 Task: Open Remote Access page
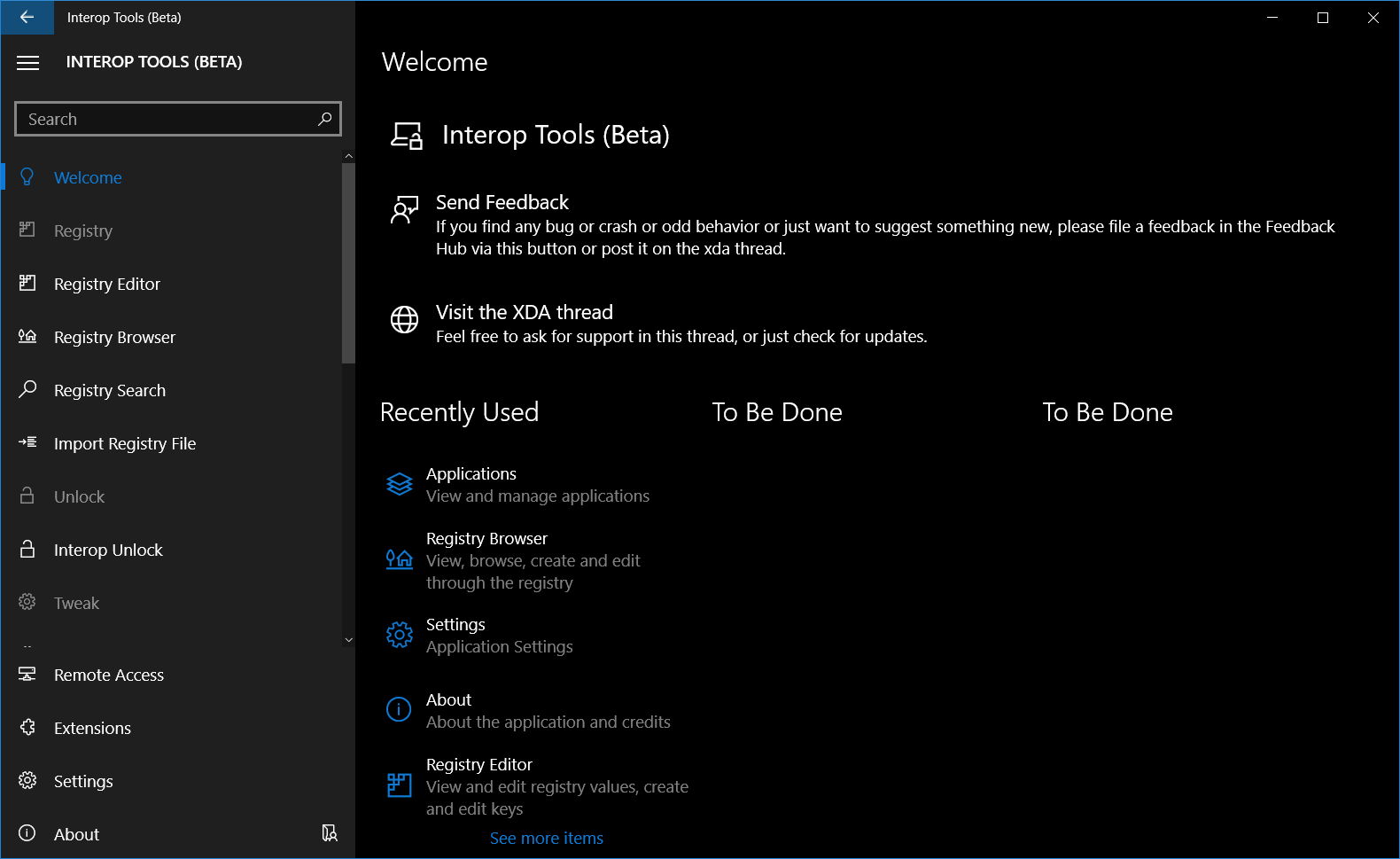click(177, 675)
